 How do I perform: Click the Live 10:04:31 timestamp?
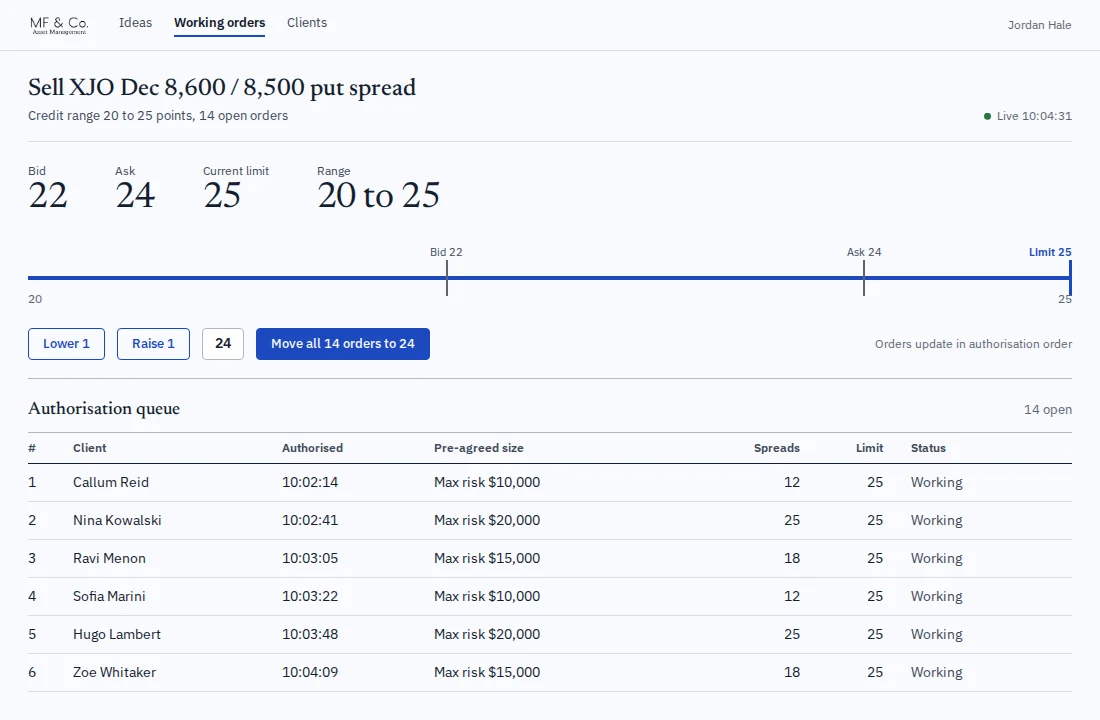(x=1034, y=116)
